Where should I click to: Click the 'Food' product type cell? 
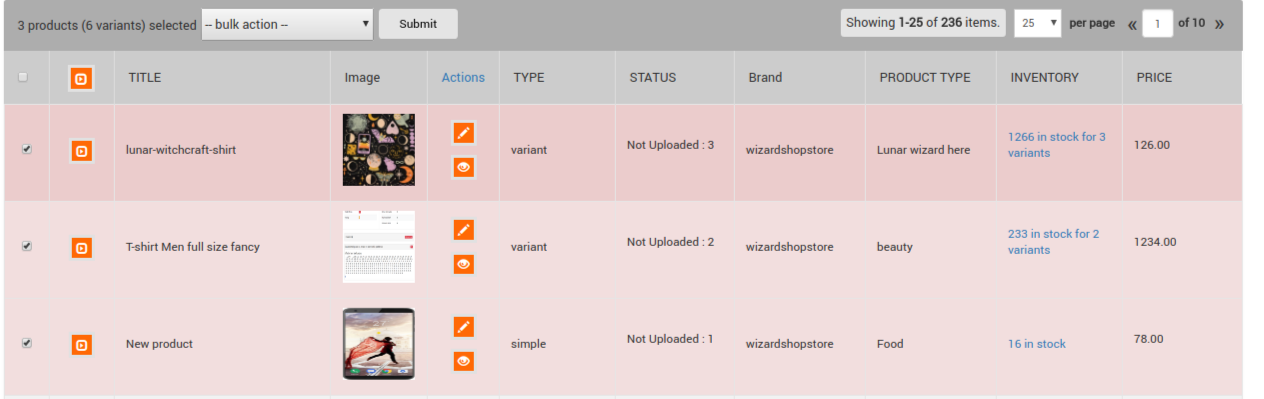(890, 344)
